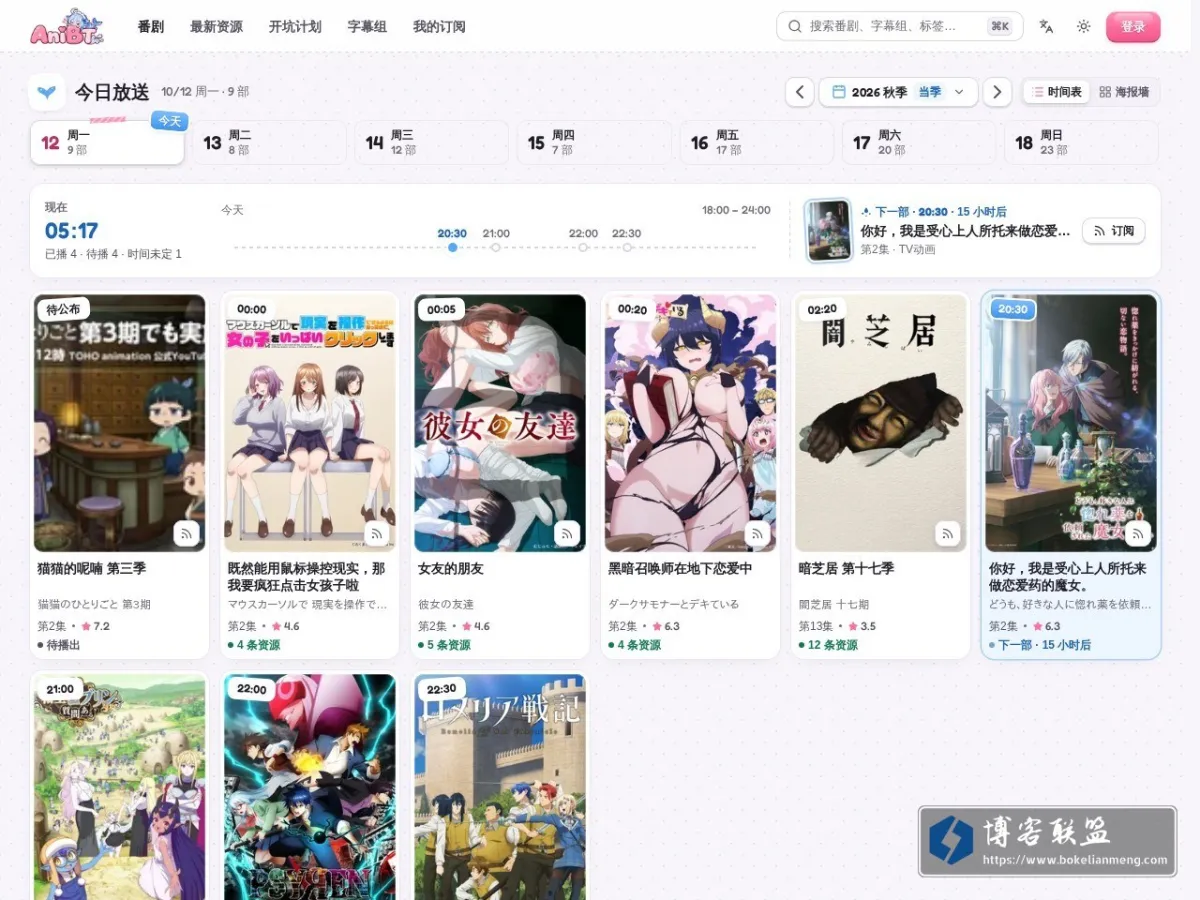Click the 7.2 rating under 猫猫的呢喃
The height and width of the screenshot is (900, 1200).
click(x=96, y=626)
